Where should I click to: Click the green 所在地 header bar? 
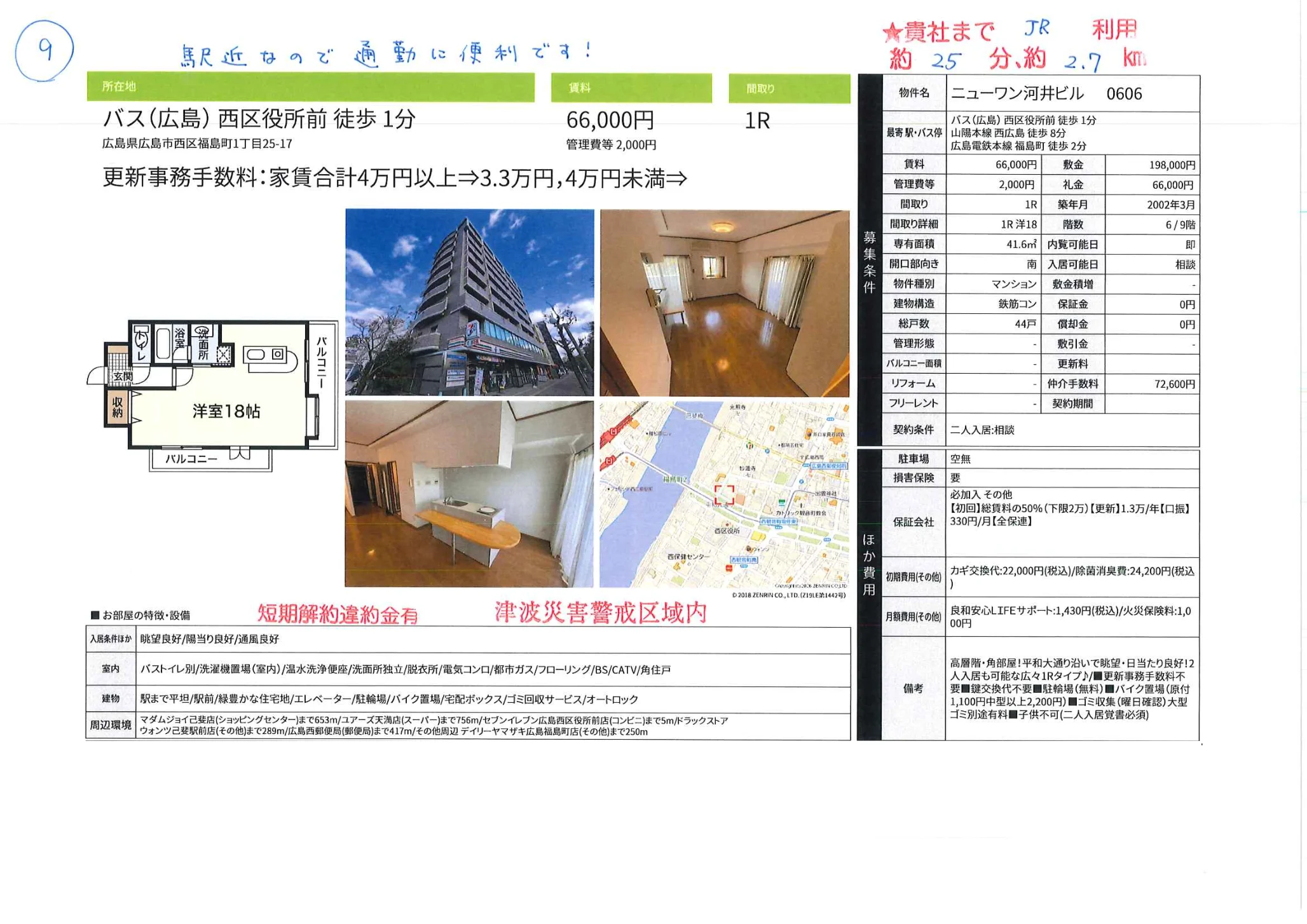pyautogui.click(x=310, y=87)
